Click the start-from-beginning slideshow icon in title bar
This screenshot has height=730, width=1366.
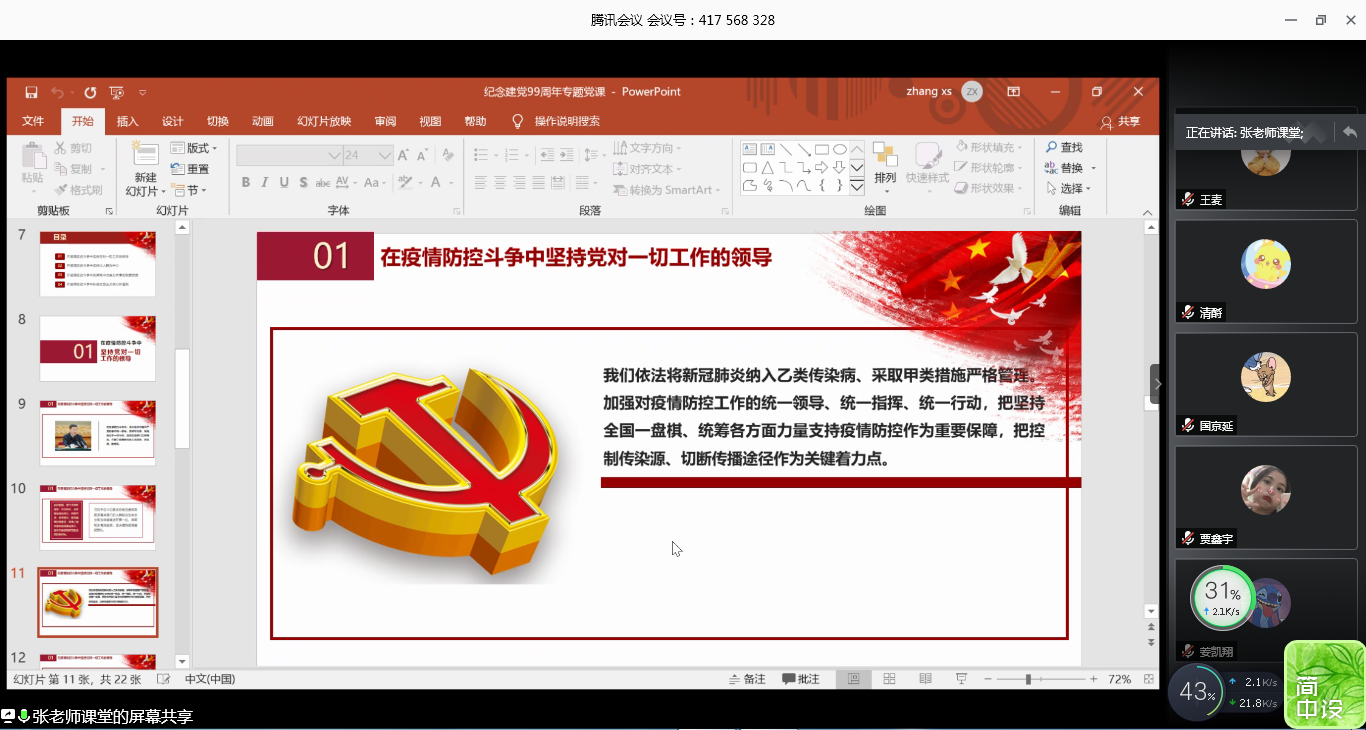tap(117, 92)
